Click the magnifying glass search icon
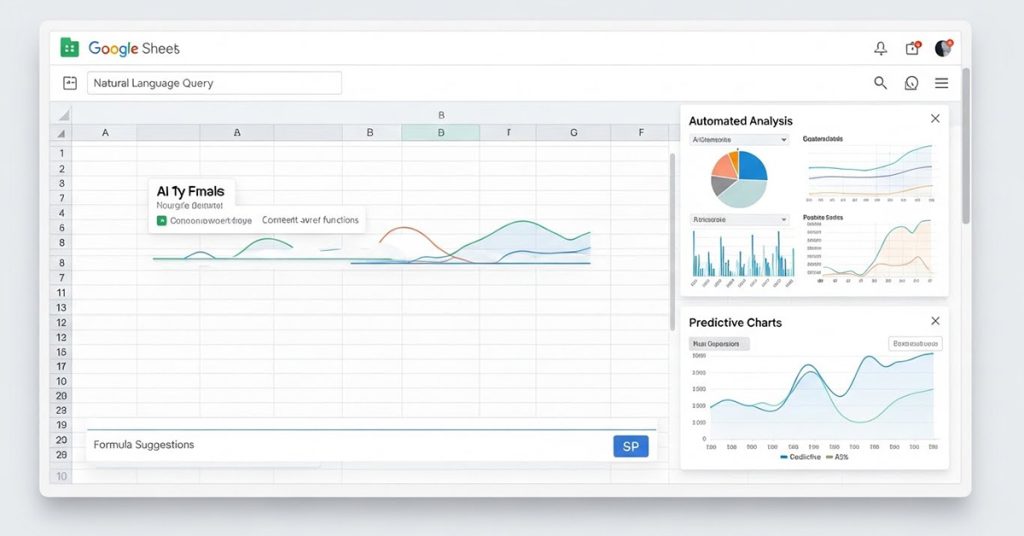The image size is (1024, 536). 880,83
